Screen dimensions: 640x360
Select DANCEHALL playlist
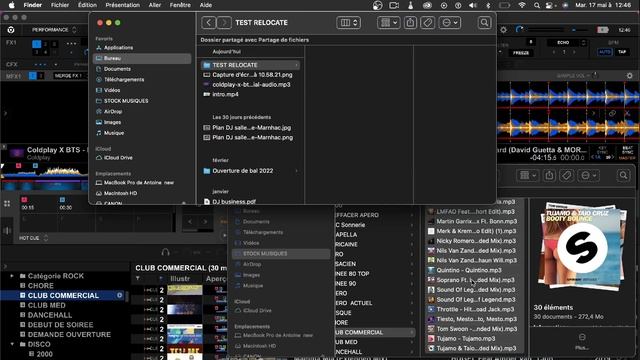(x=50, y=315)
